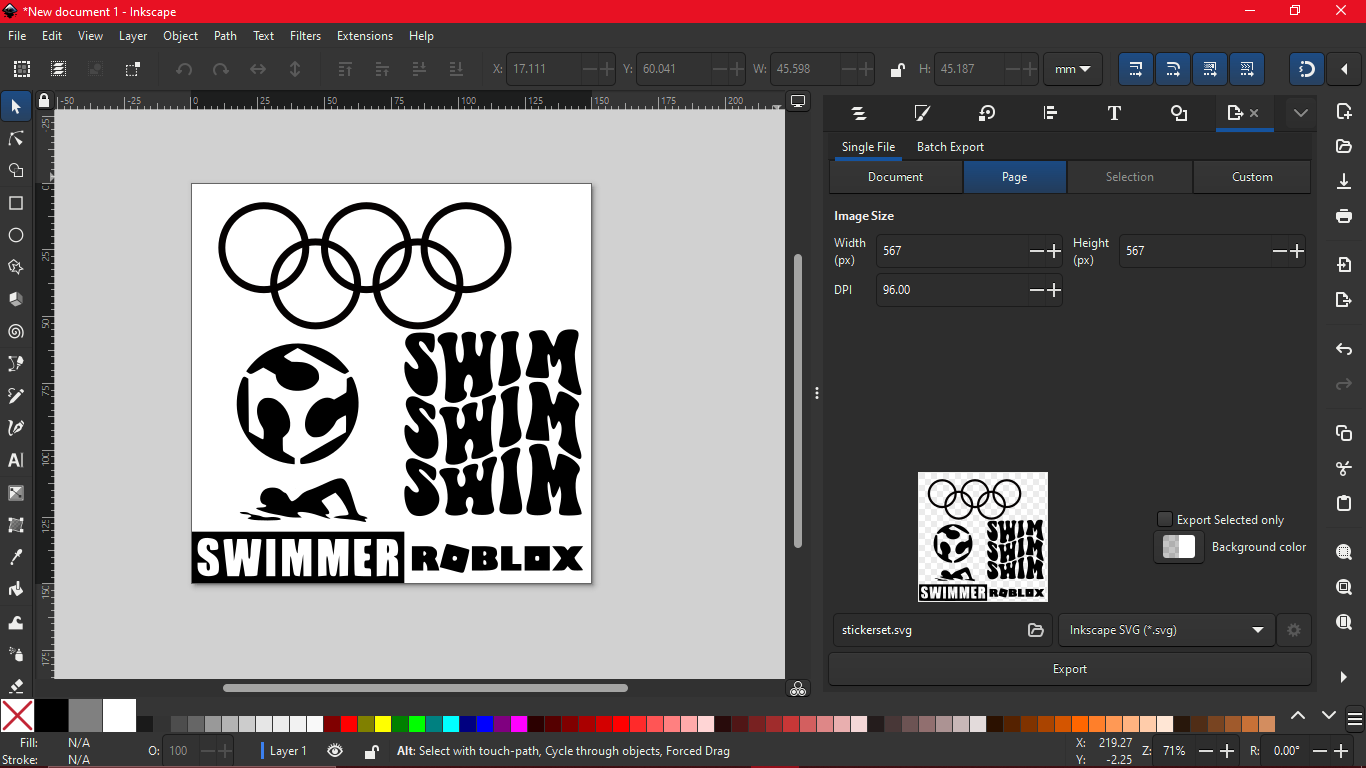This screenshot has height=768, width=1366.
Task: Activate the 3D Box tool
Action: (16, 299)
